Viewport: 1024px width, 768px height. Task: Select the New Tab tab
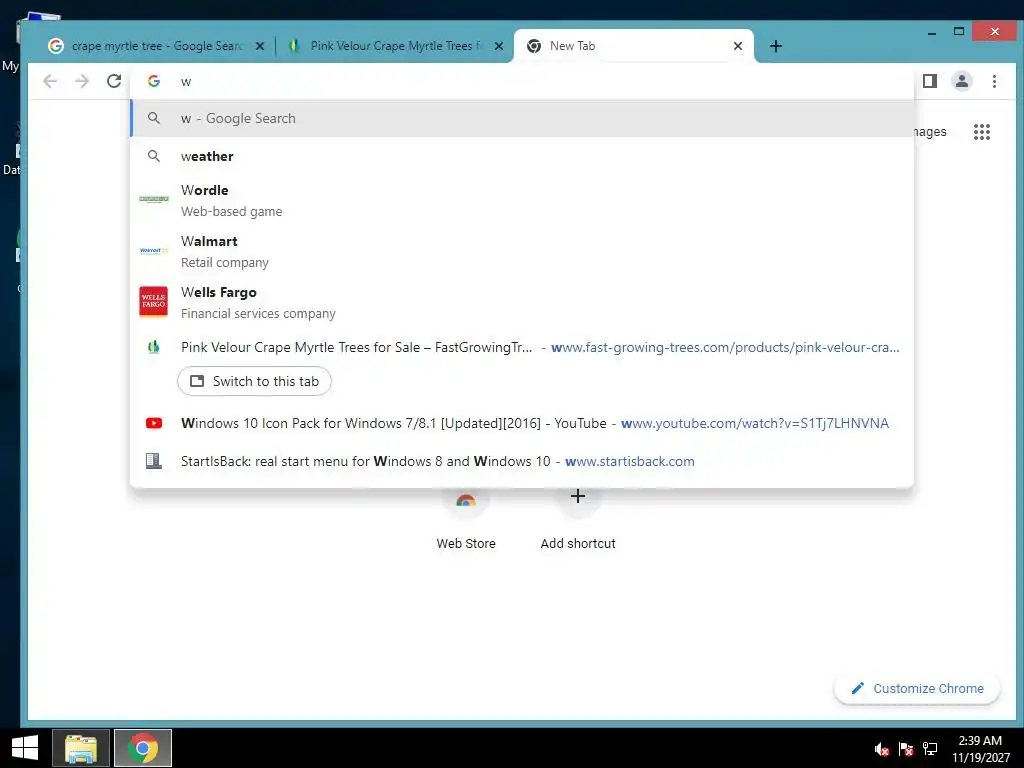pos(633,46)
